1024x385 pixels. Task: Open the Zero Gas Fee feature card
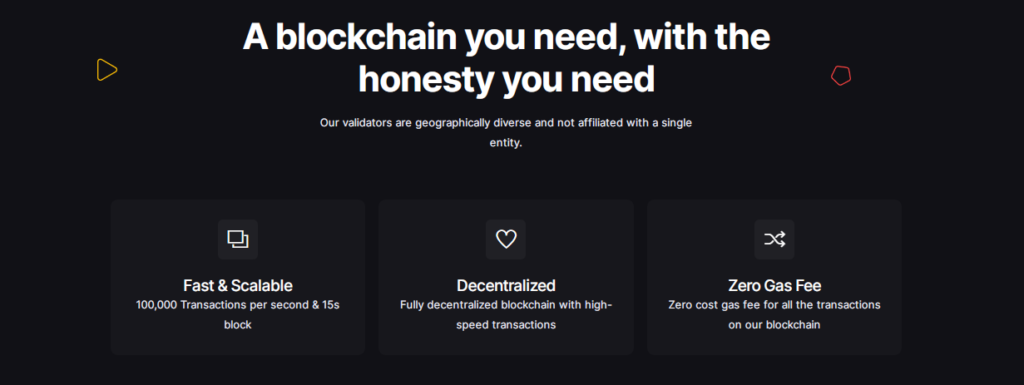point(775,277)
